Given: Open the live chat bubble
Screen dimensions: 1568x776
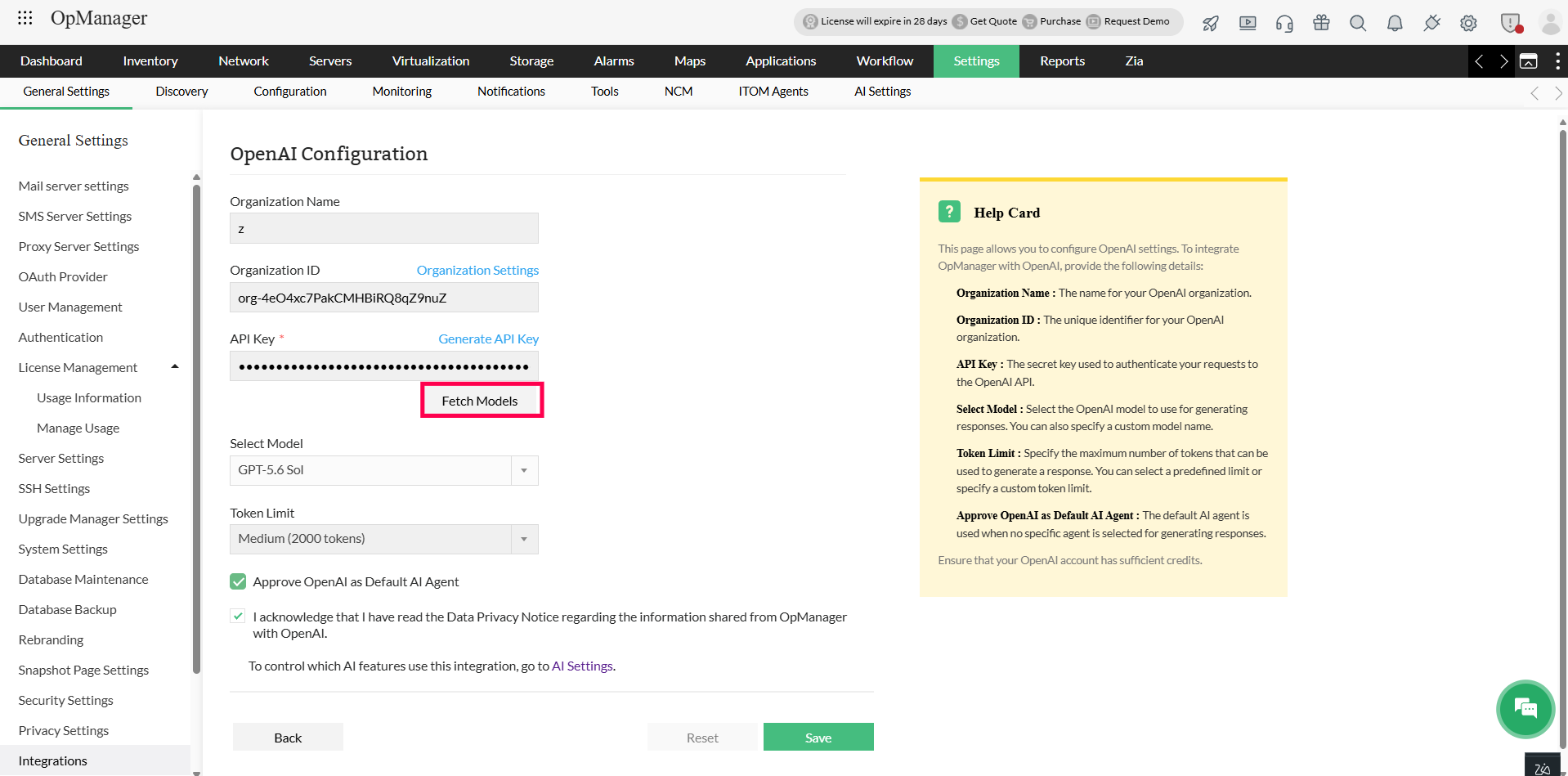Looking at the screenshot, I should click(x=1525, y=708).
